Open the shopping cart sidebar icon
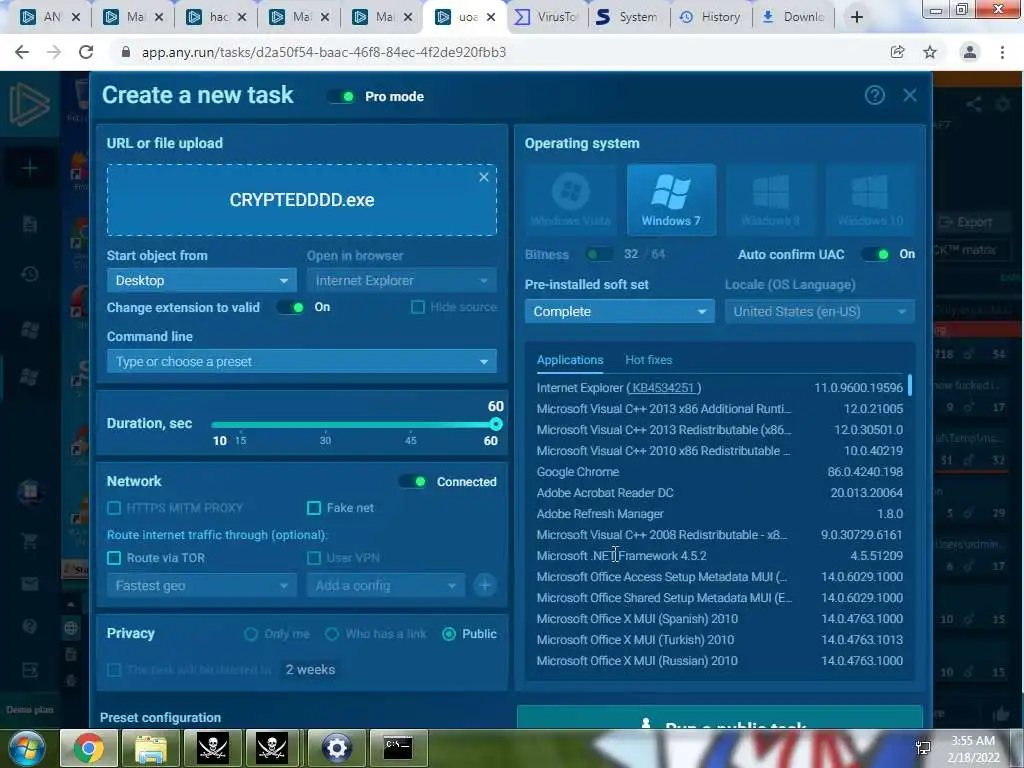The image size is (1024, 768). (x=29, y=541)
